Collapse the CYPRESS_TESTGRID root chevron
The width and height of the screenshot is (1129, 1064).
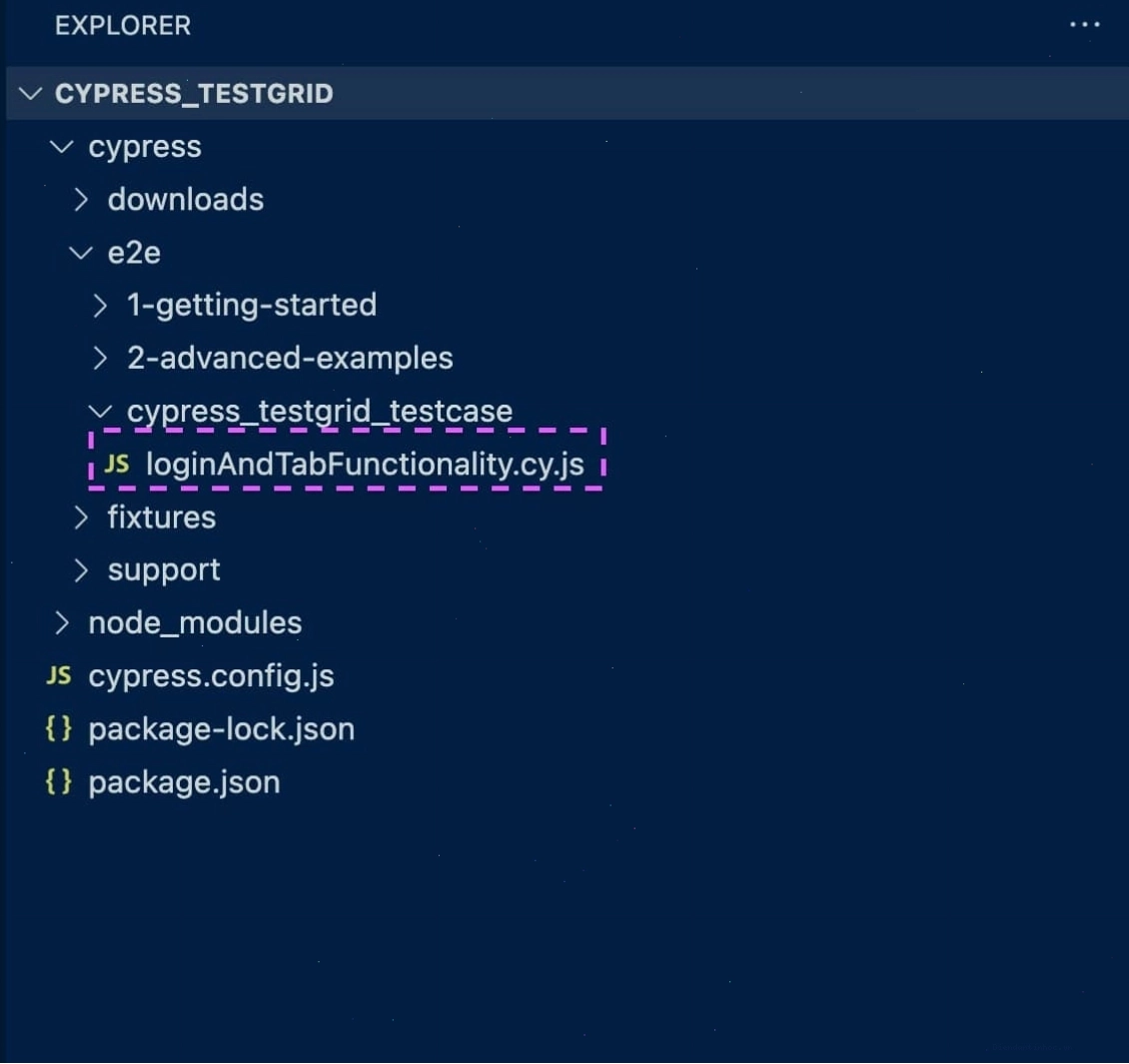pos(30,94)
